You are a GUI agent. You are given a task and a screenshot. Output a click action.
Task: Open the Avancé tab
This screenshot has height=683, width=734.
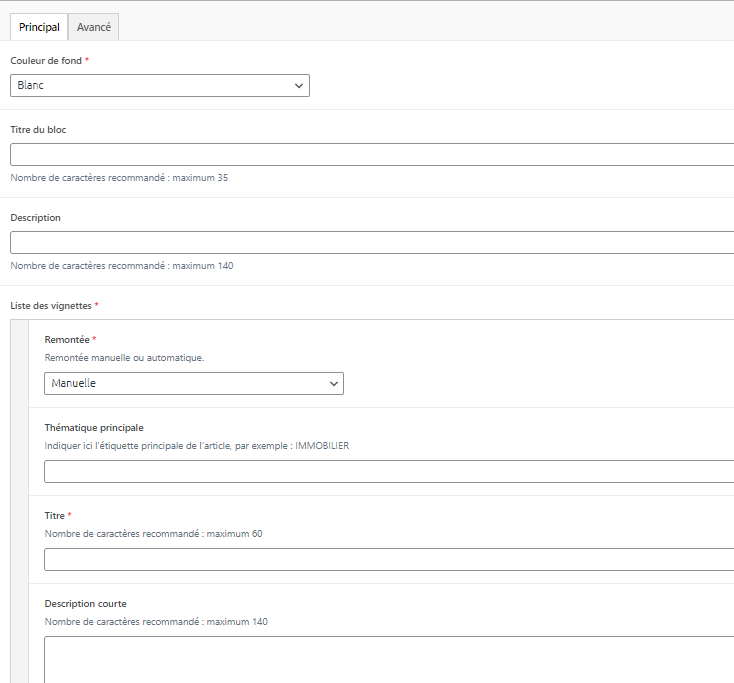[94, 27]
